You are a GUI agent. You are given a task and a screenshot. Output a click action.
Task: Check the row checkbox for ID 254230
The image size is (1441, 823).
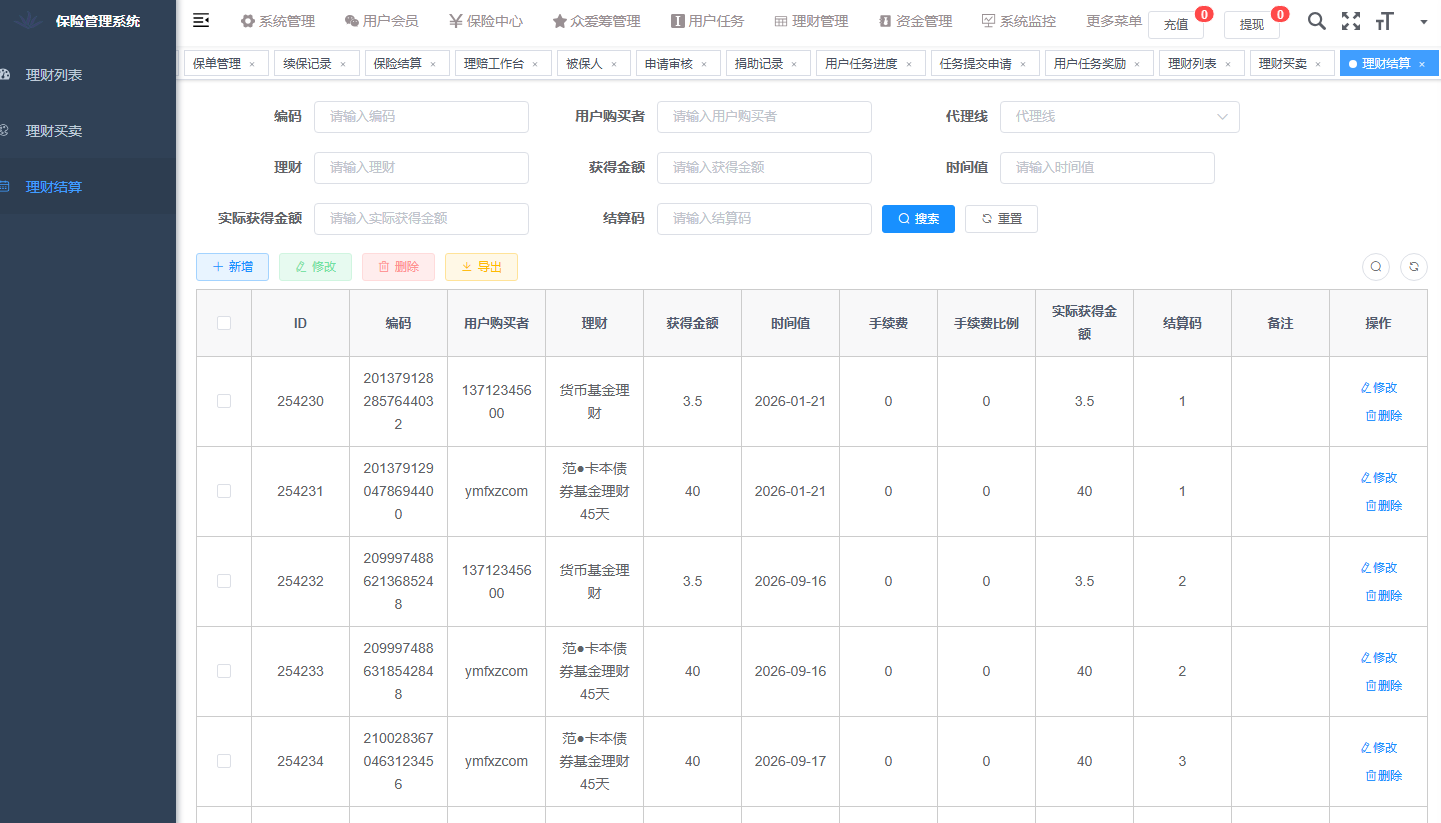224,401
